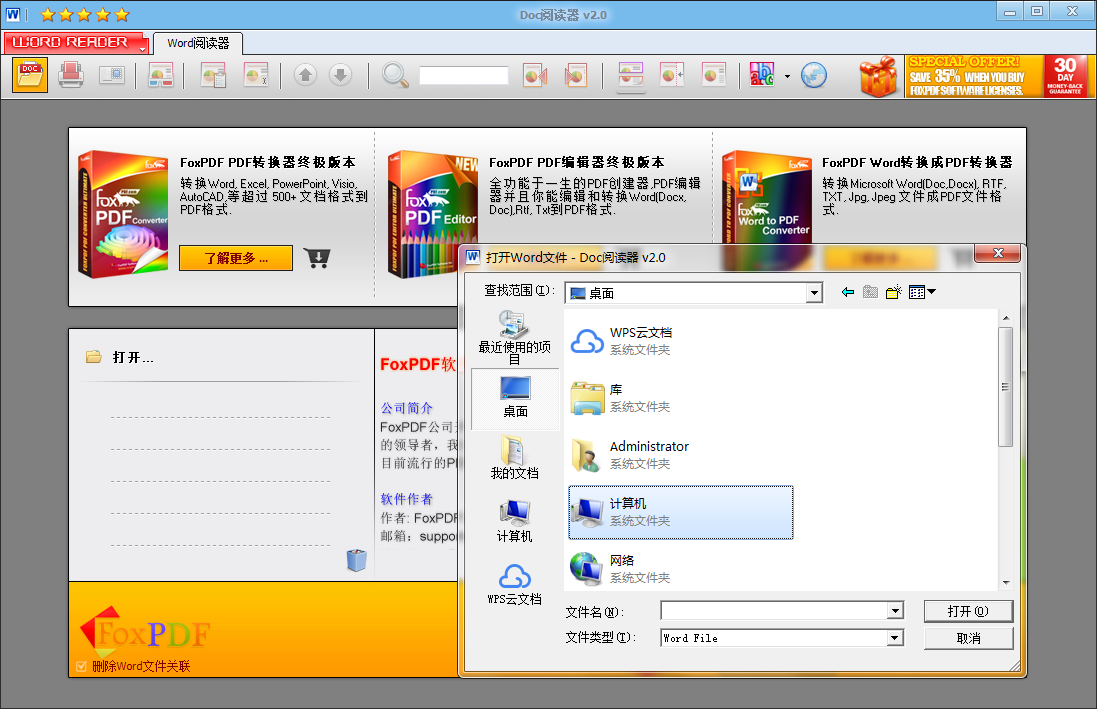The image size is (1097, 709).
Task: Click the file list scrollbar up arrow
Action: pyautogui.click(x=1006, y=318)
